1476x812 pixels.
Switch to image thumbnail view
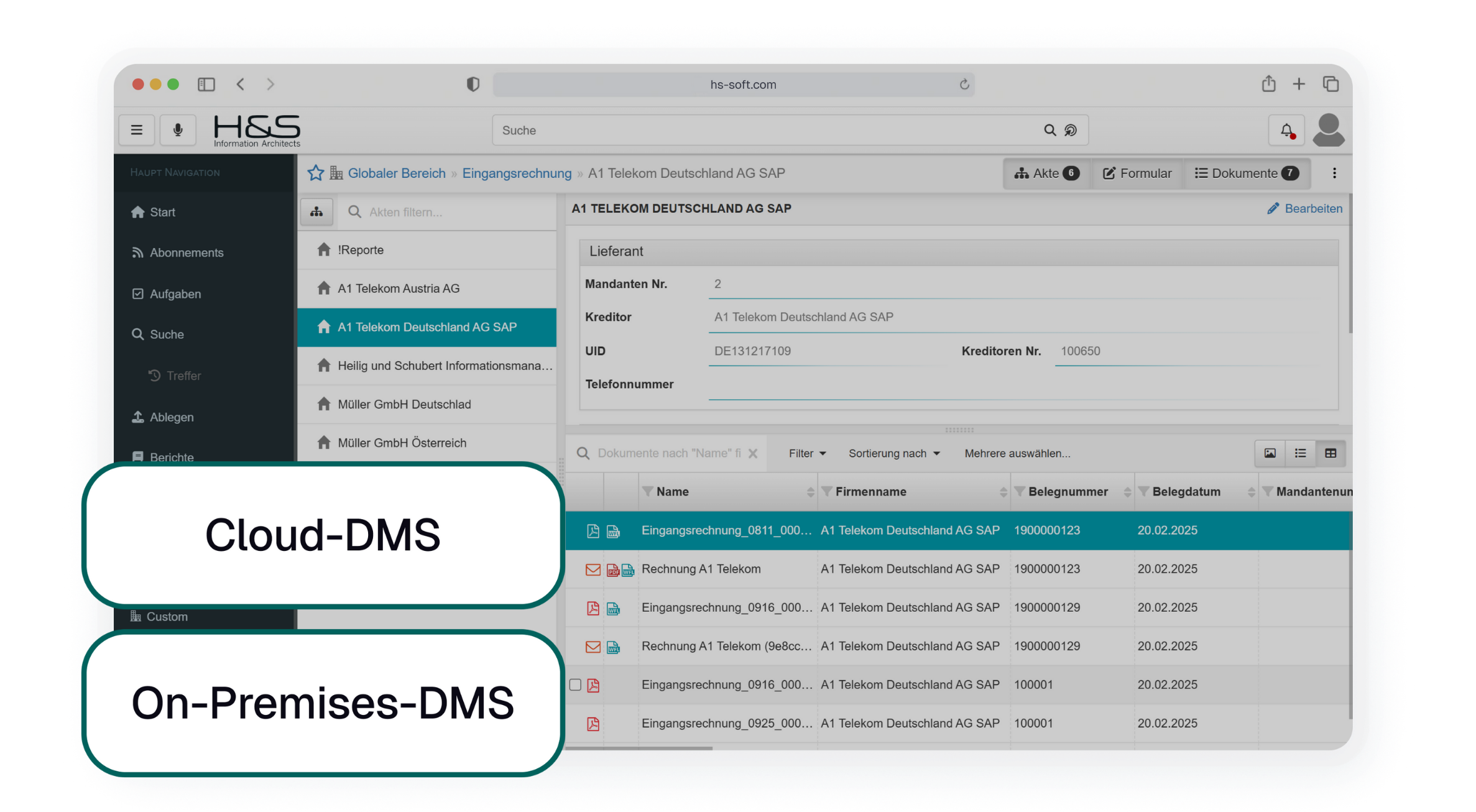click(1270, 453)
